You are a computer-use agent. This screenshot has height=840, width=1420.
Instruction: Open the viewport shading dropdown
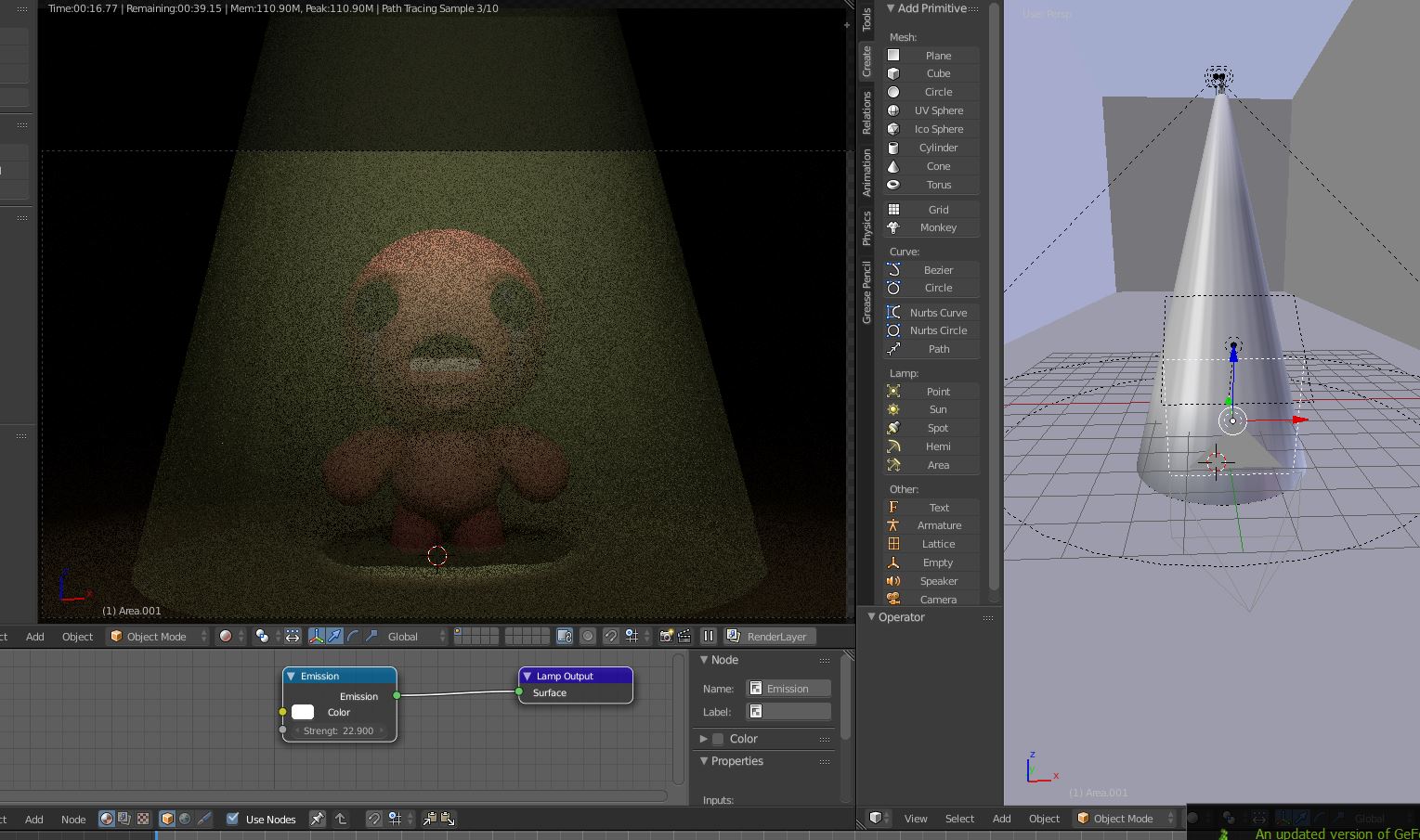[x=231, y=636]
